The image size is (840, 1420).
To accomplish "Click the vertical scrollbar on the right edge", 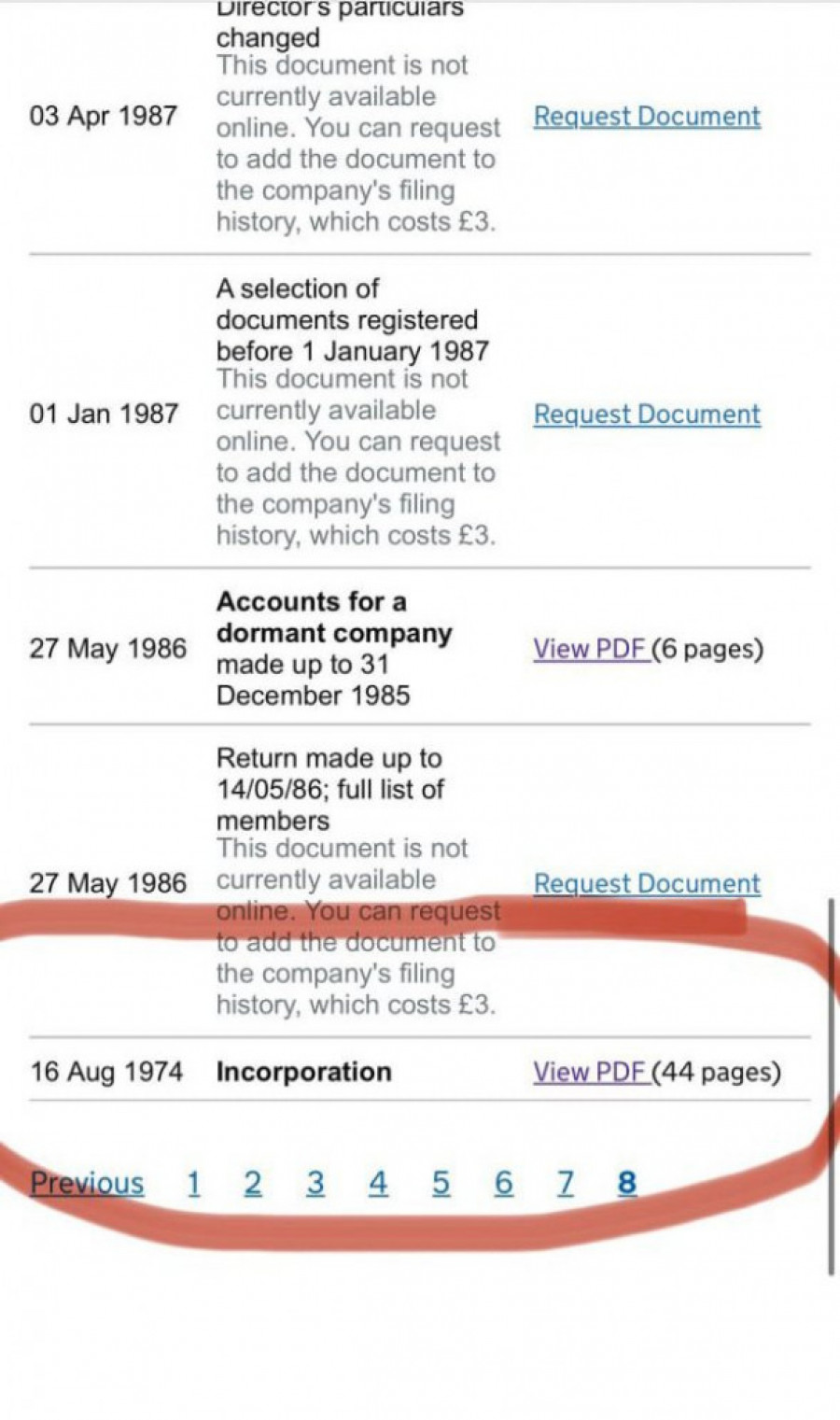I will click(831, 1083).
